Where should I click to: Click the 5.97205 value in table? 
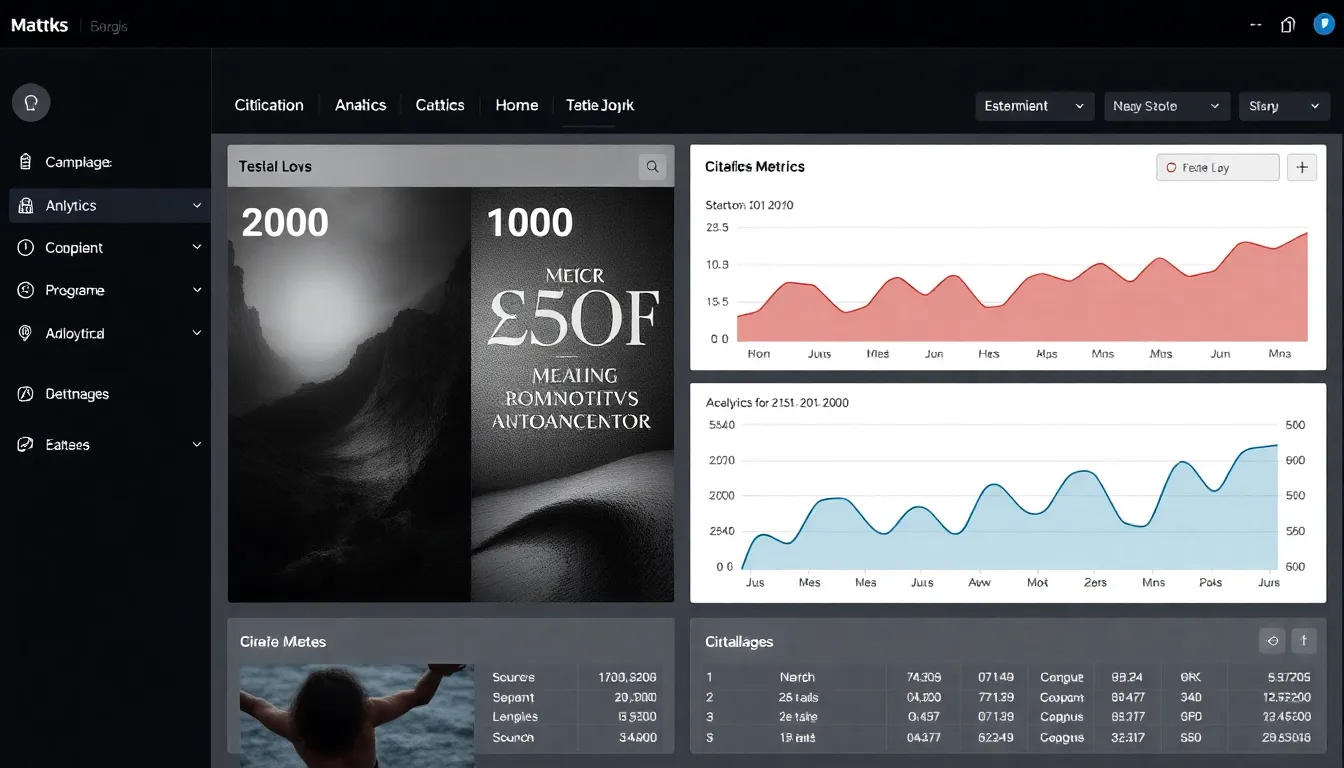click(1289, 677)
